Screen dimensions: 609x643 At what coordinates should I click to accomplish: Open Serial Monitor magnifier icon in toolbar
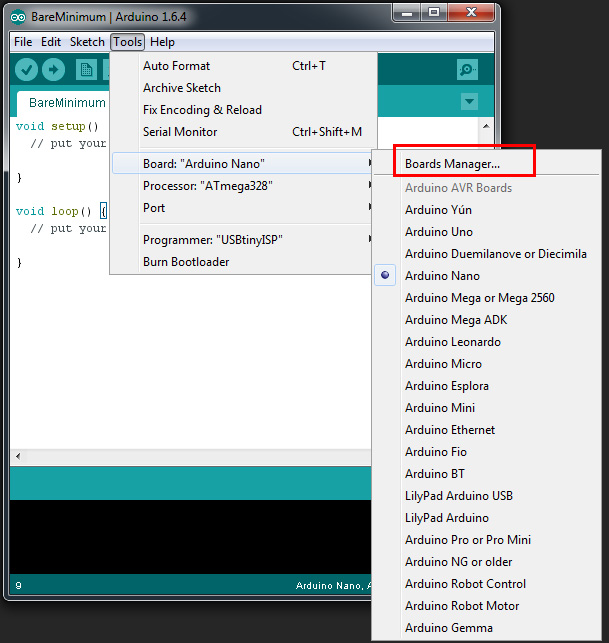click(x=467, y=69)
